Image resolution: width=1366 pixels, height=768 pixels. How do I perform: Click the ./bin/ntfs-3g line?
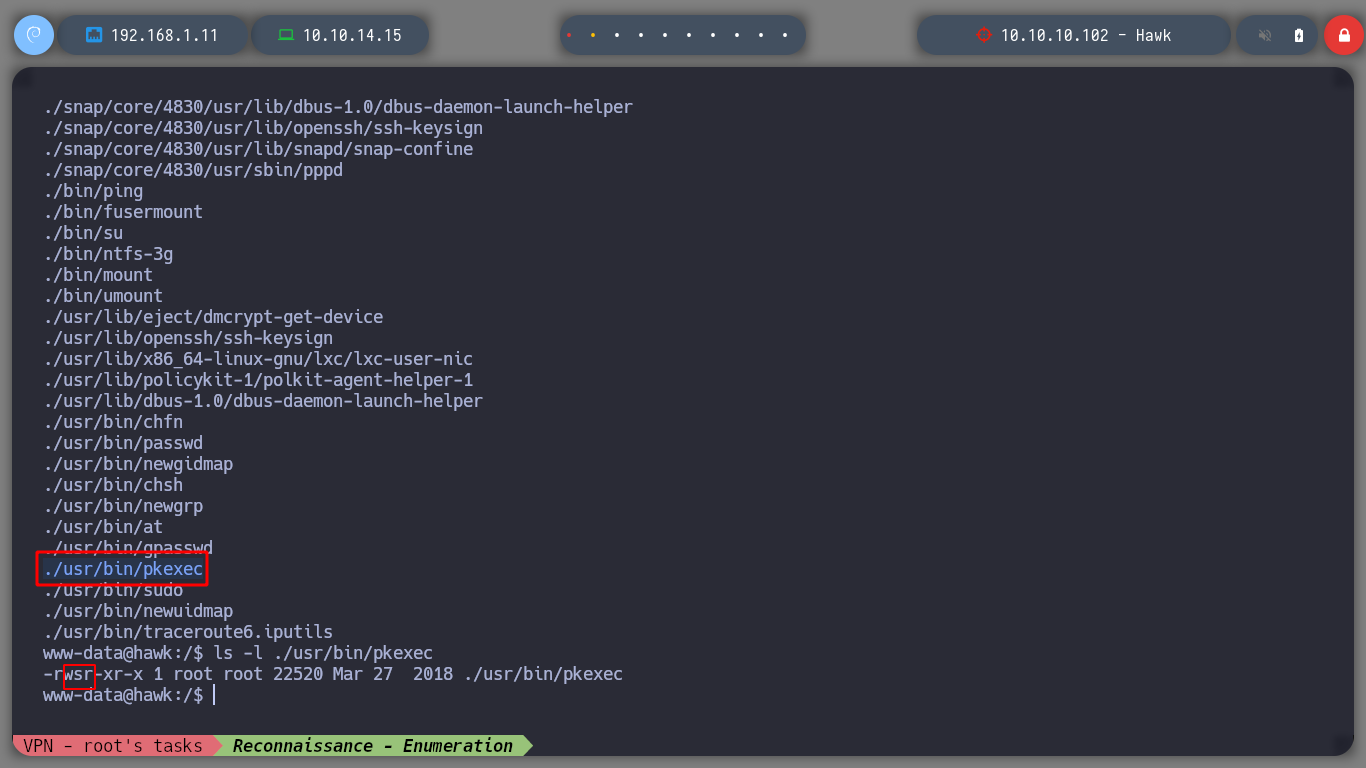(x=108, y=254)
